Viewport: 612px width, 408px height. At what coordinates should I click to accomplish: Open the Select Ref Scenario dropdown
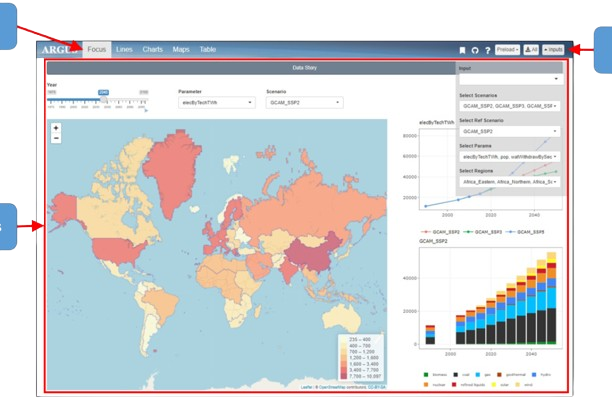tap(509, 131)
